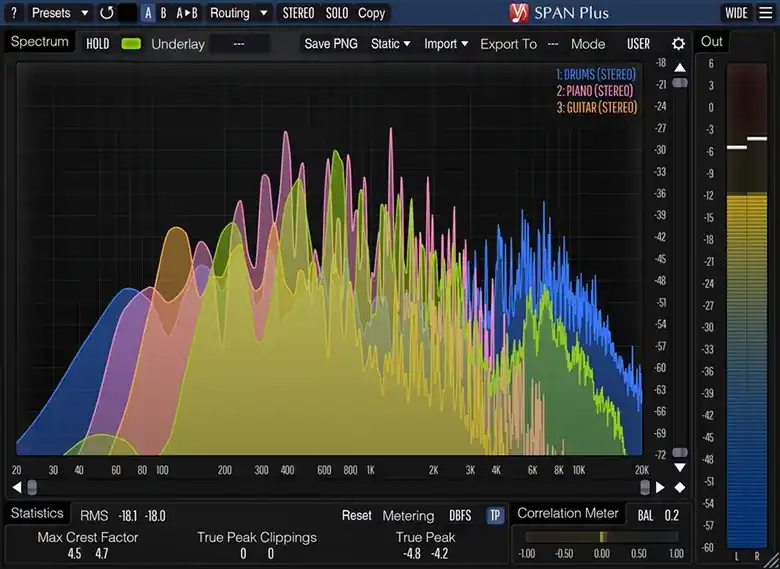Open spectrum settings gear icon
The width and height of the screenshot is (780, 569).
(x=679, y=44)
